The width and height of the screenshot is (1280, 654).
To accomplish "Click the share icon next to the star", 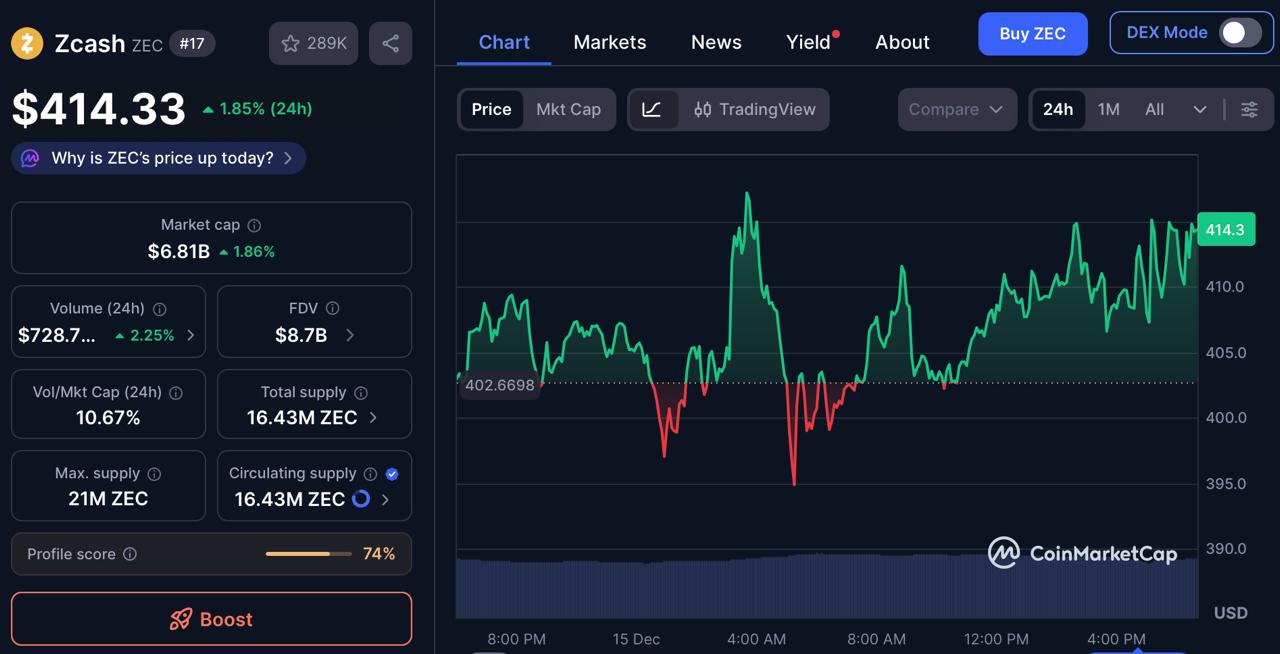I will (390, 43).
